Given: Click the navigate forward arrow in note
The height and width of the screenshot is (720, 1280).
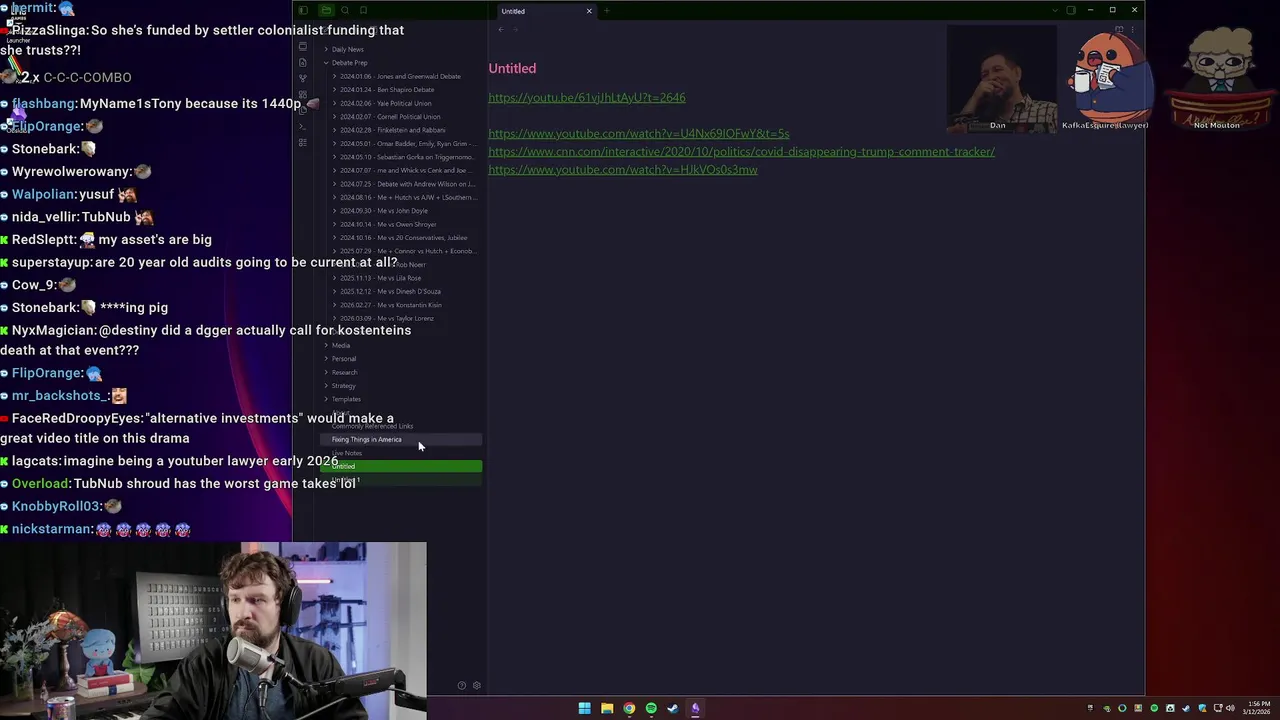Looking at the screenshot, I should [516, 30].
